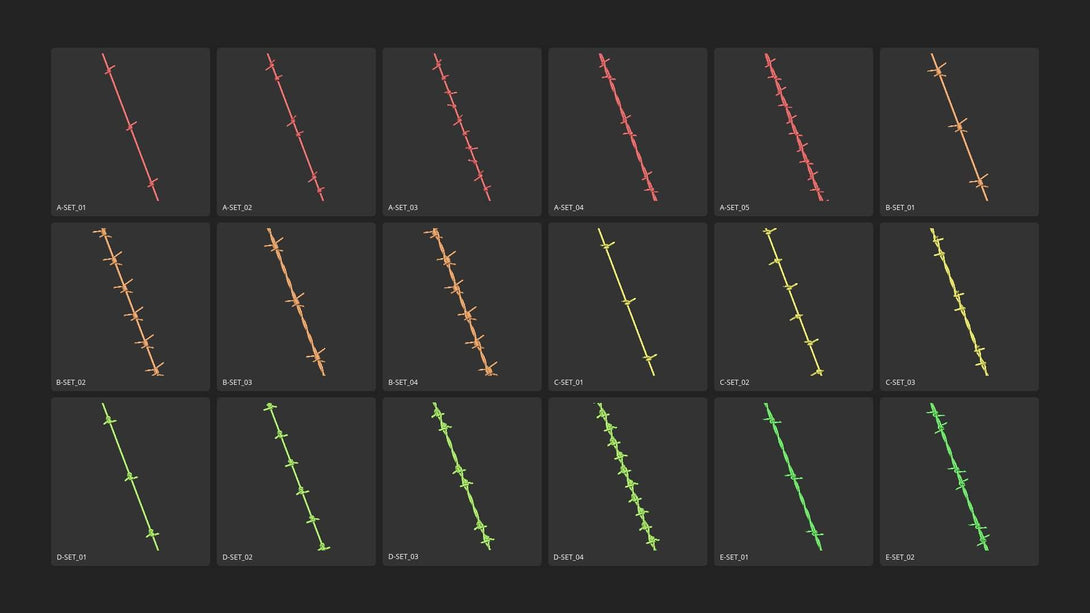Select the B-SET_01 orange wire thumbnail
The height and width of the screenshot is (613, 1090).
[x=959, y=131]
